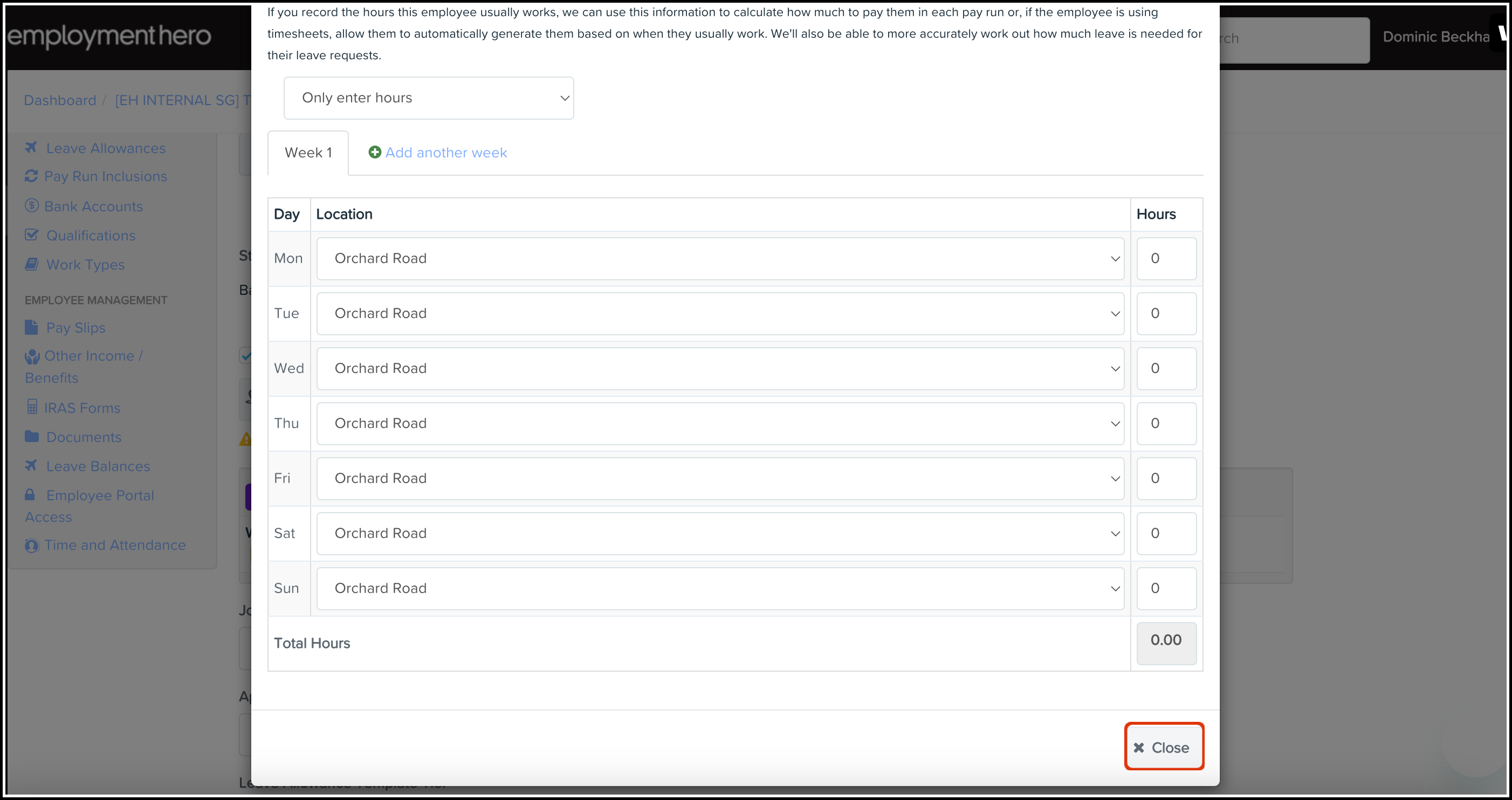Click the Qualifications checkmark icon
The height and width of the screenshot is (800, 1512).
pyautogui.click(x=32, y=235)
